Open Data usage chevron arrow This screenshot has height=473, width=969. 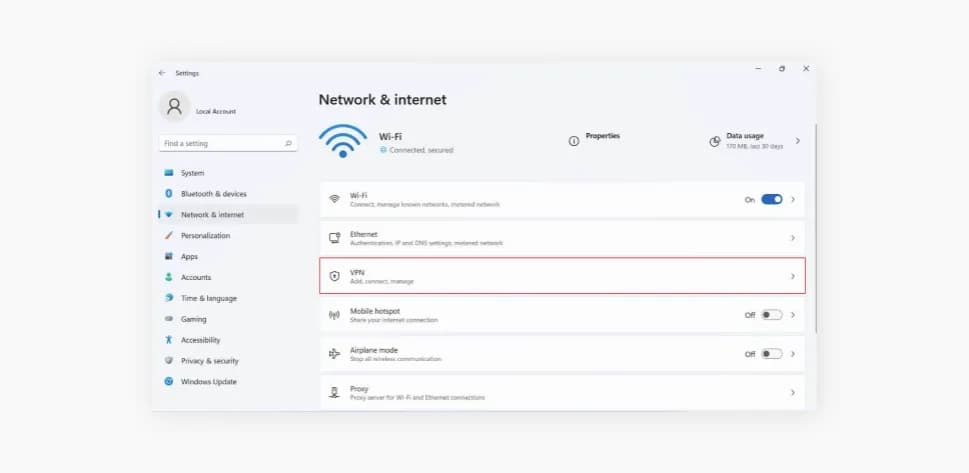pos(797,141)
